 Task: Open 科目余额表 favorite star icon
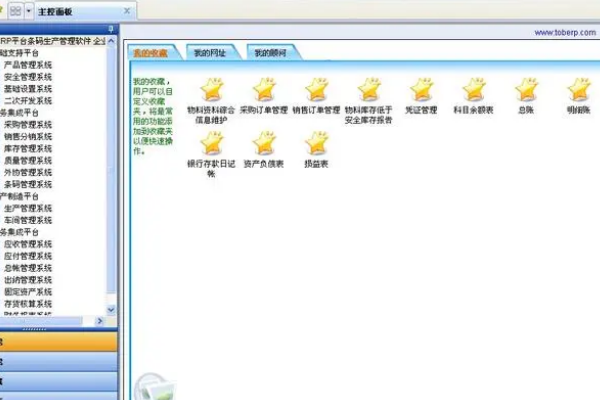(x=474, y=89)
